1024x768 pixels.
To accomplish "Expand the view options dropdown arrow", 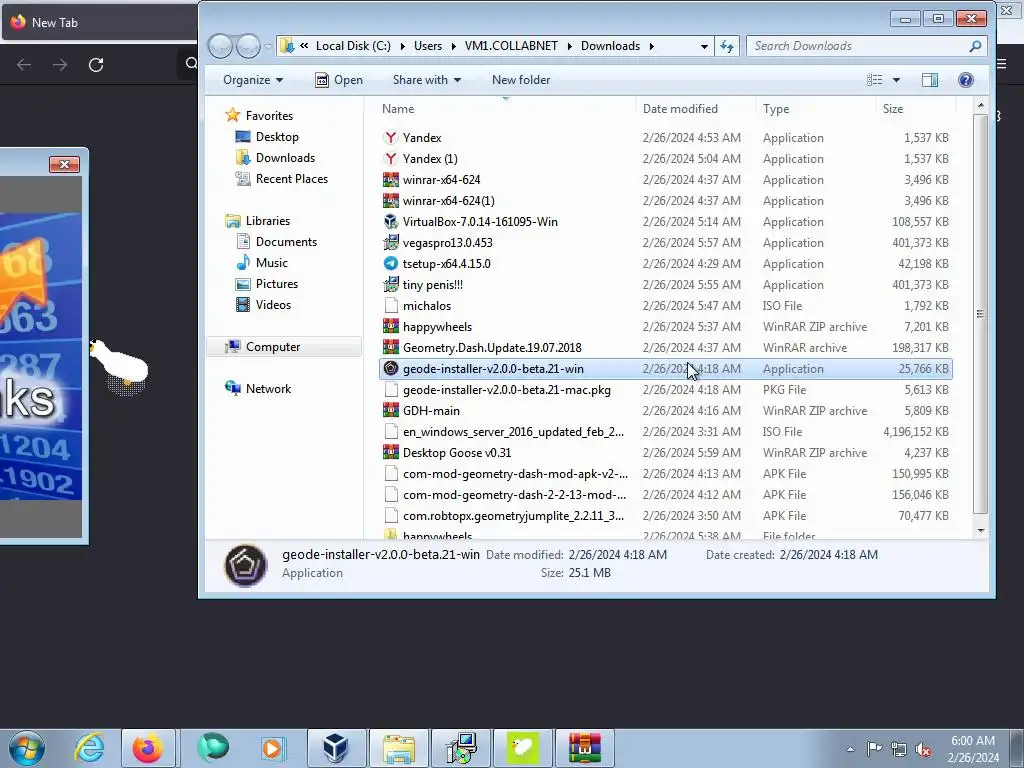I will tap(896, 80).
